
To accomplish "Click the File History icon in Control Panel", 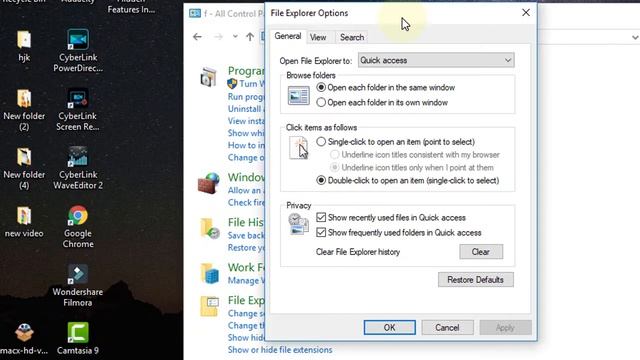I will click(210, 229).
